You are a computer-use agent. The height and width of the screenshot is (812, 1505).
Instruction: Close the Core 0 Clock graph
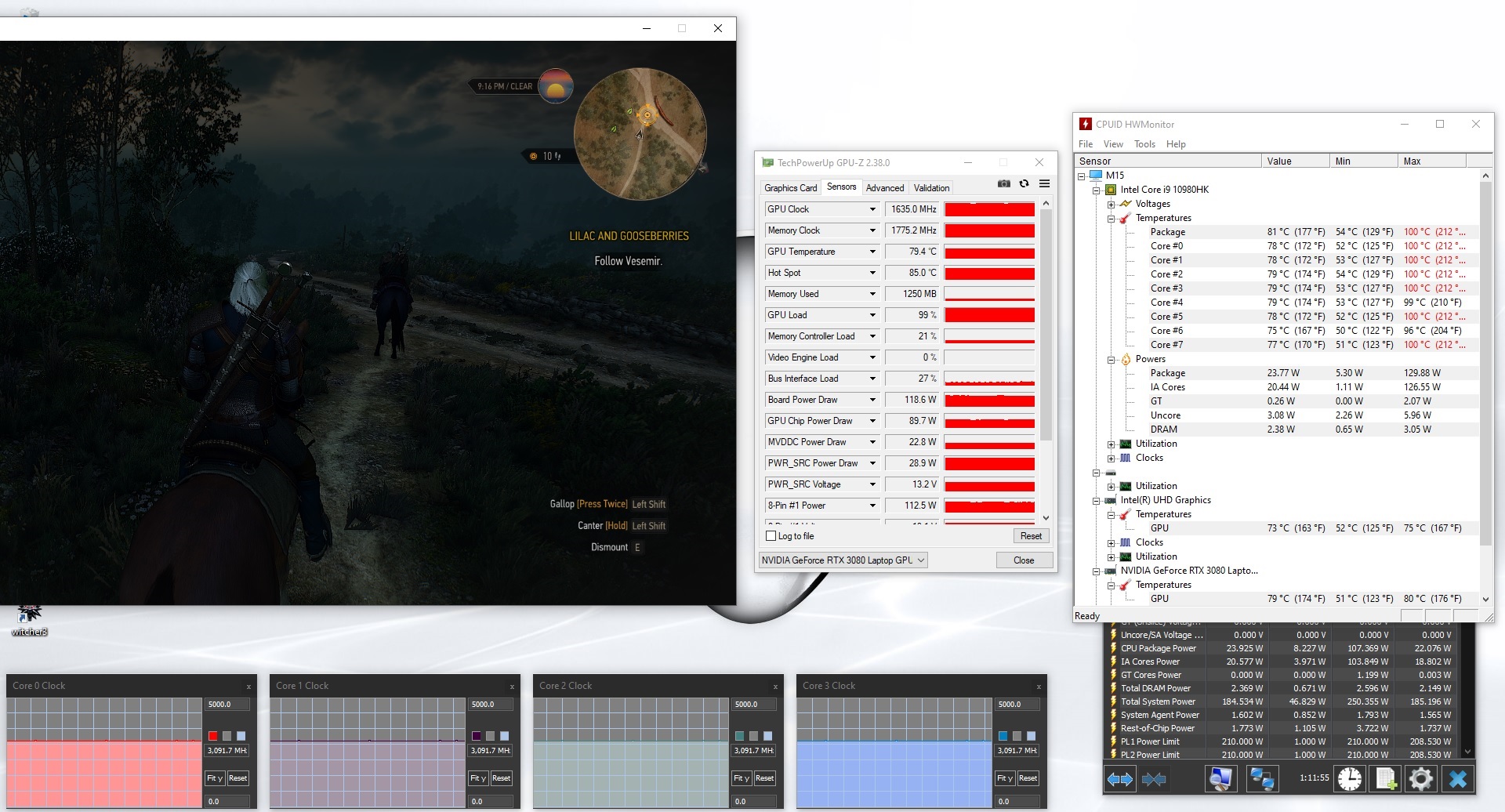(248, 687)
